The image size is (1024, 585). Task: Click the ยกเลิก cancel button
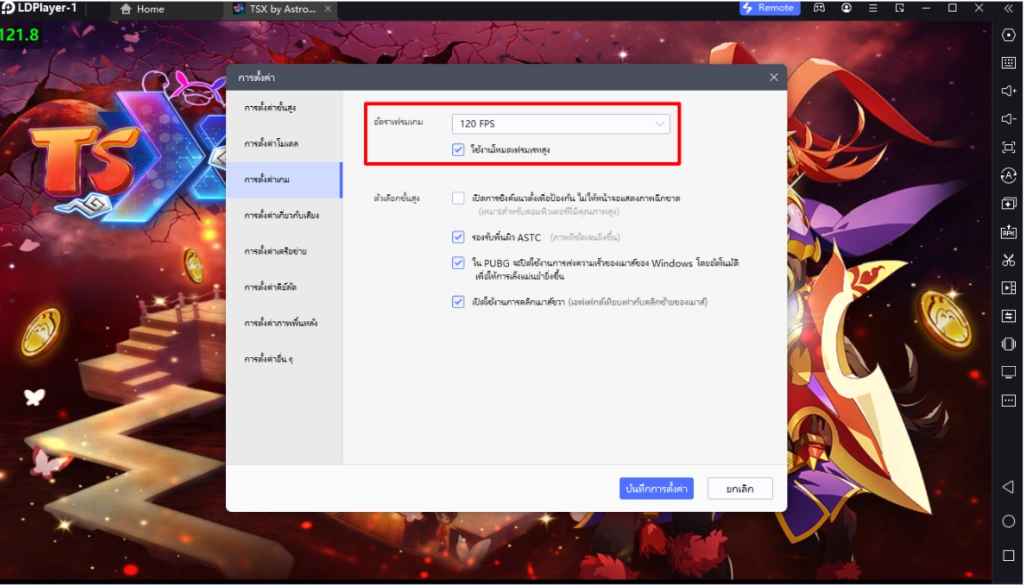[x=740, y=488]
